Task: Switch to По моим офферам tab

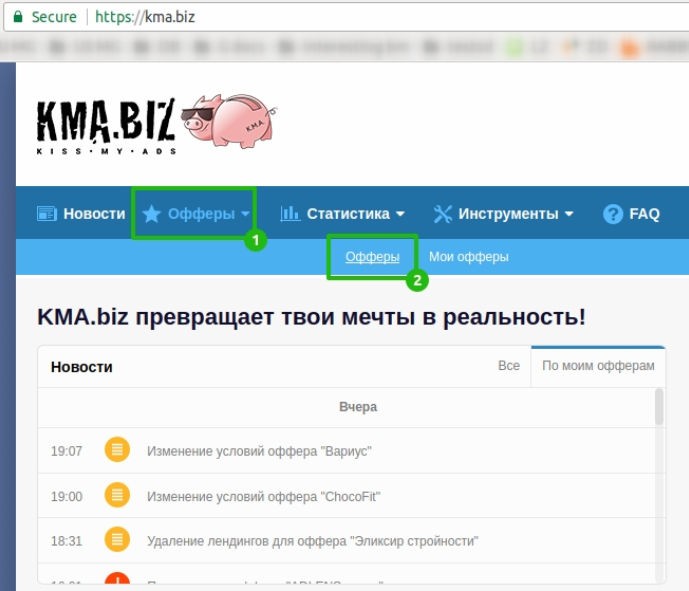Action: 598,366
